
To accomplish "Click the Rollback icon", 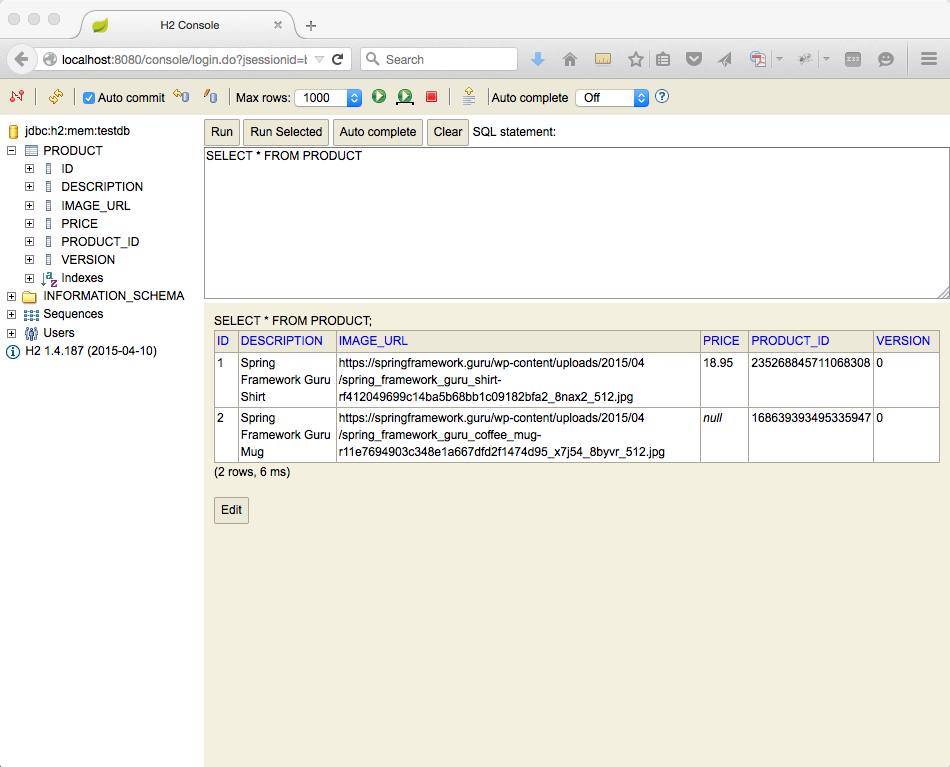I will click(x=181, y=96).
